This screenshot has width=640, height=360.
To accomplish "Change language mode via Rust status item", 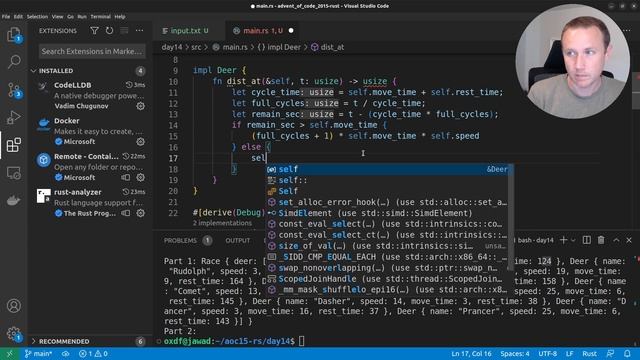I will click(x=589, y=353).
